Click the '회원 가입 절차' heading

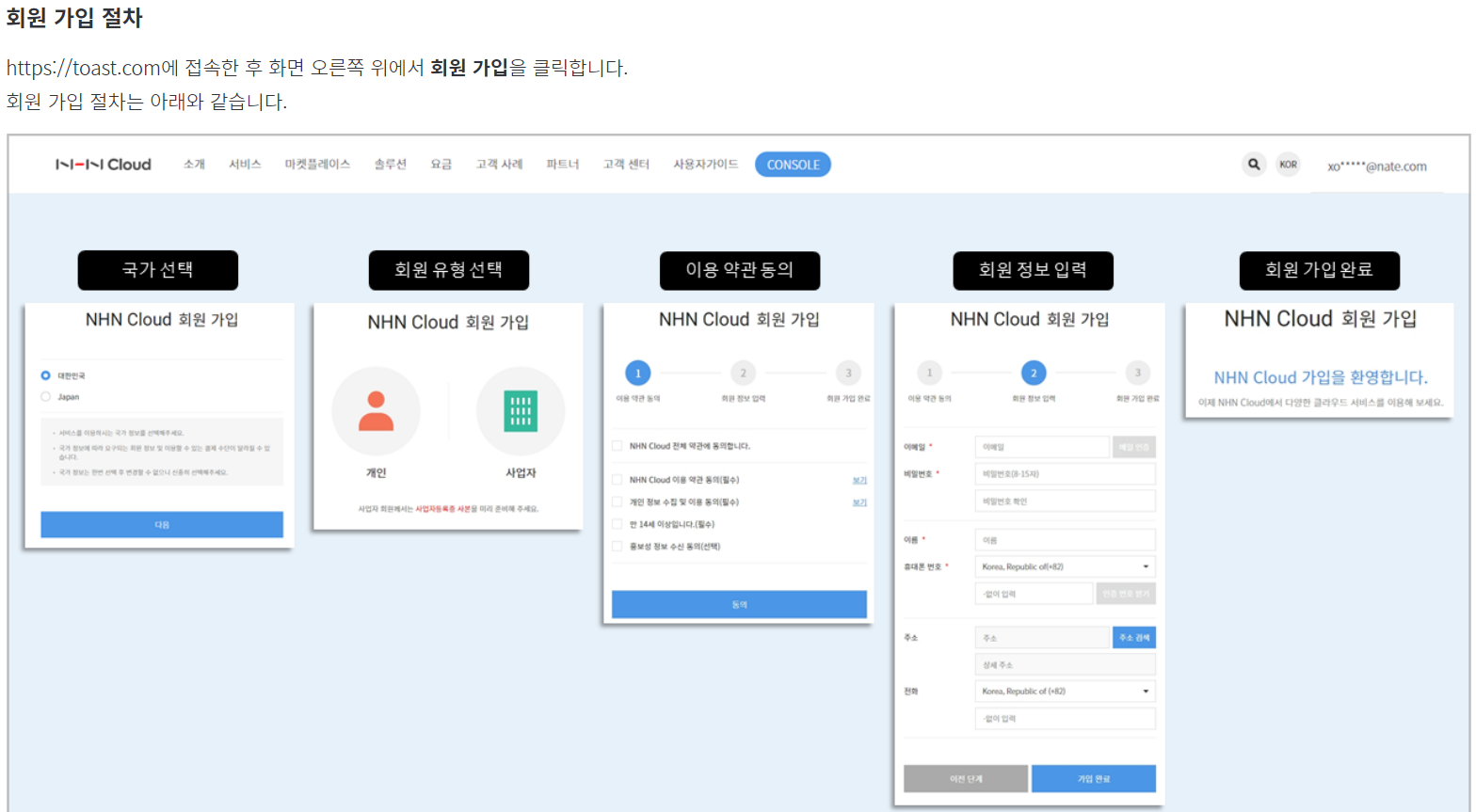point(73,18)
